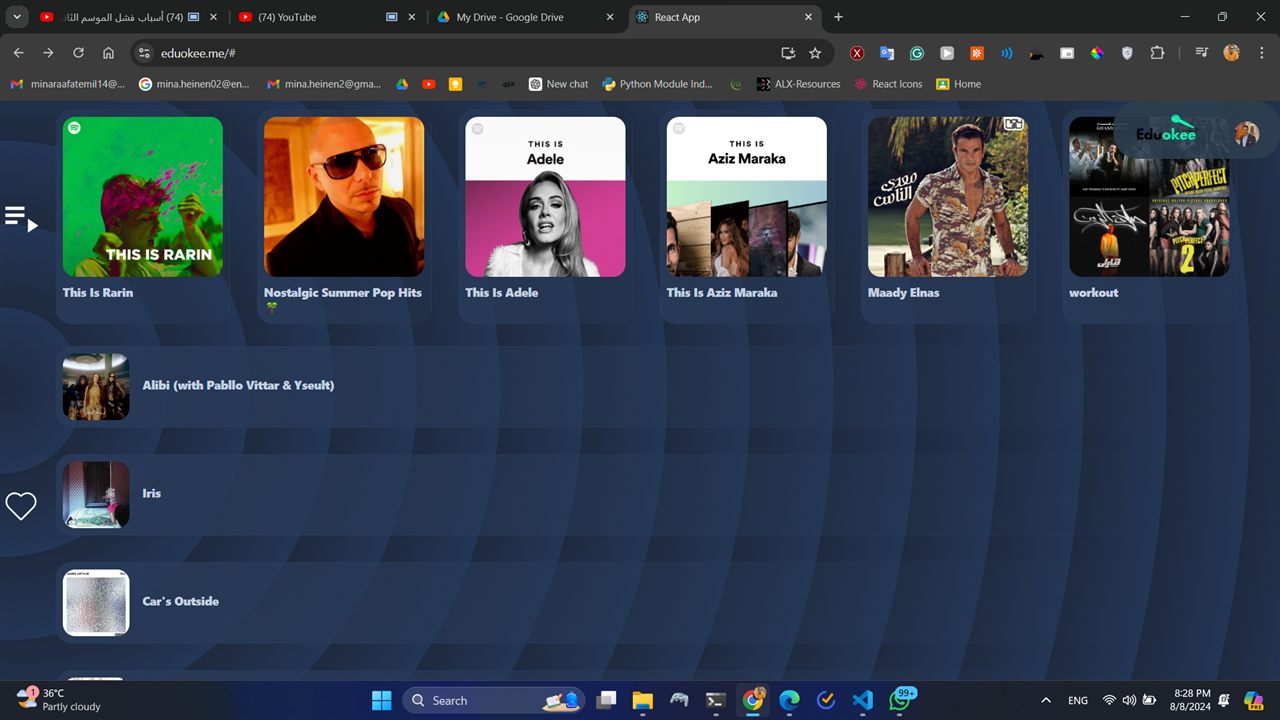Click the Iris song album artwork
This screenshot has height=720, width=1280.
(x=96, y=494)
